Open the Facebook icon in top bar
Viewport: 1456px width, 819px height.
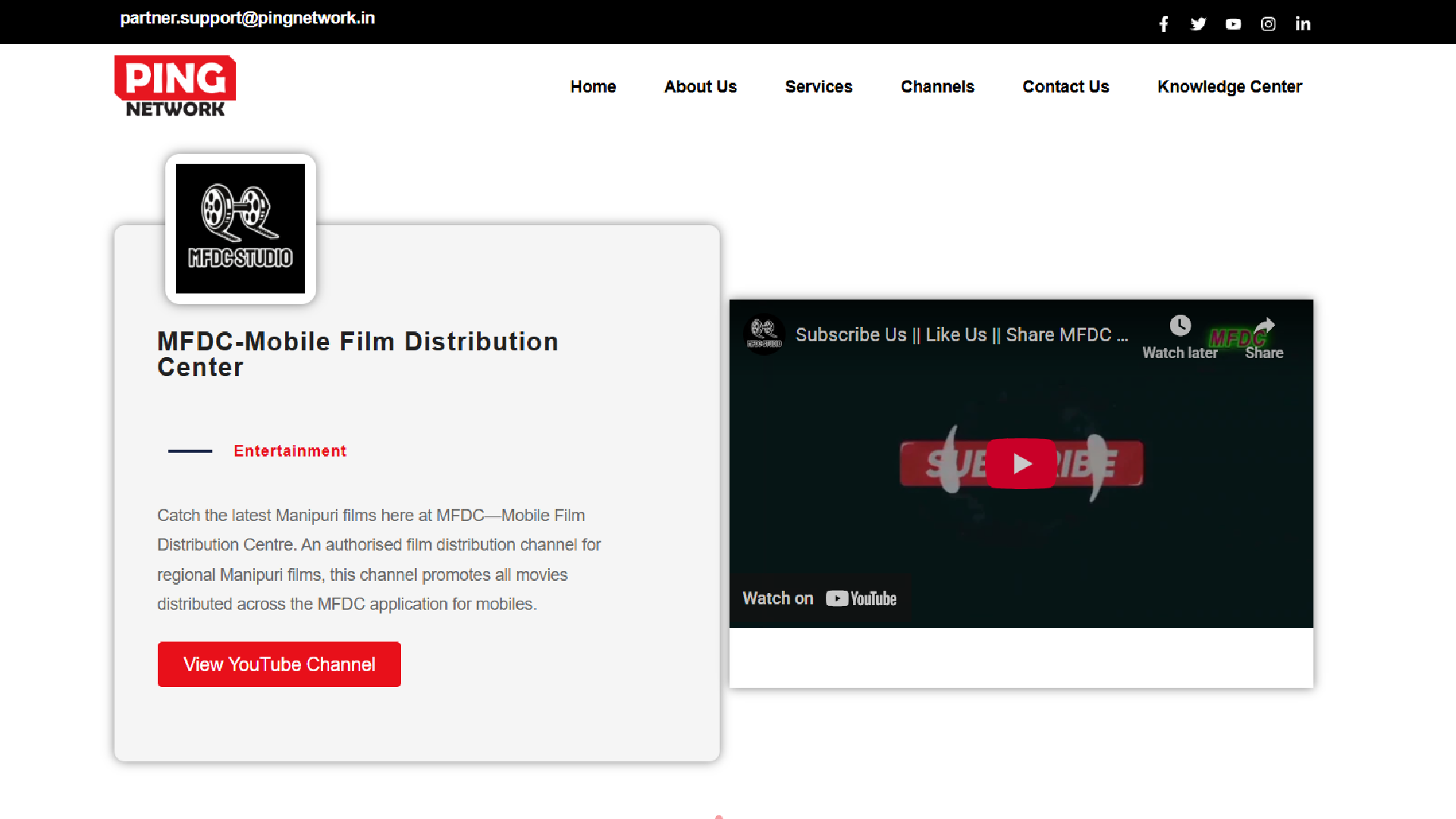click(x=1163, y=24)
